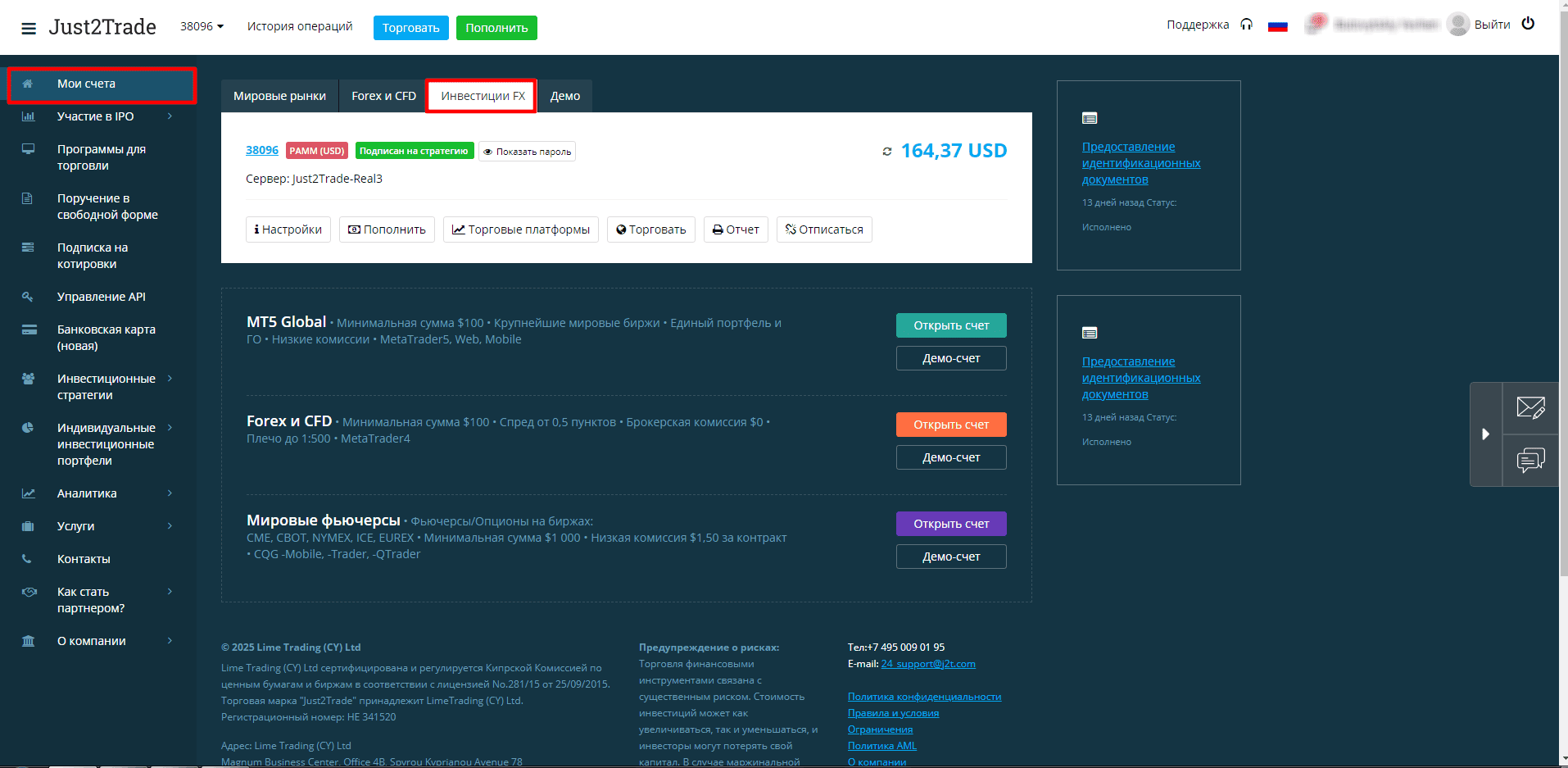Expand Как стать партнером chevron
This screenshot has height=768, width=1568.
[170, 592]
